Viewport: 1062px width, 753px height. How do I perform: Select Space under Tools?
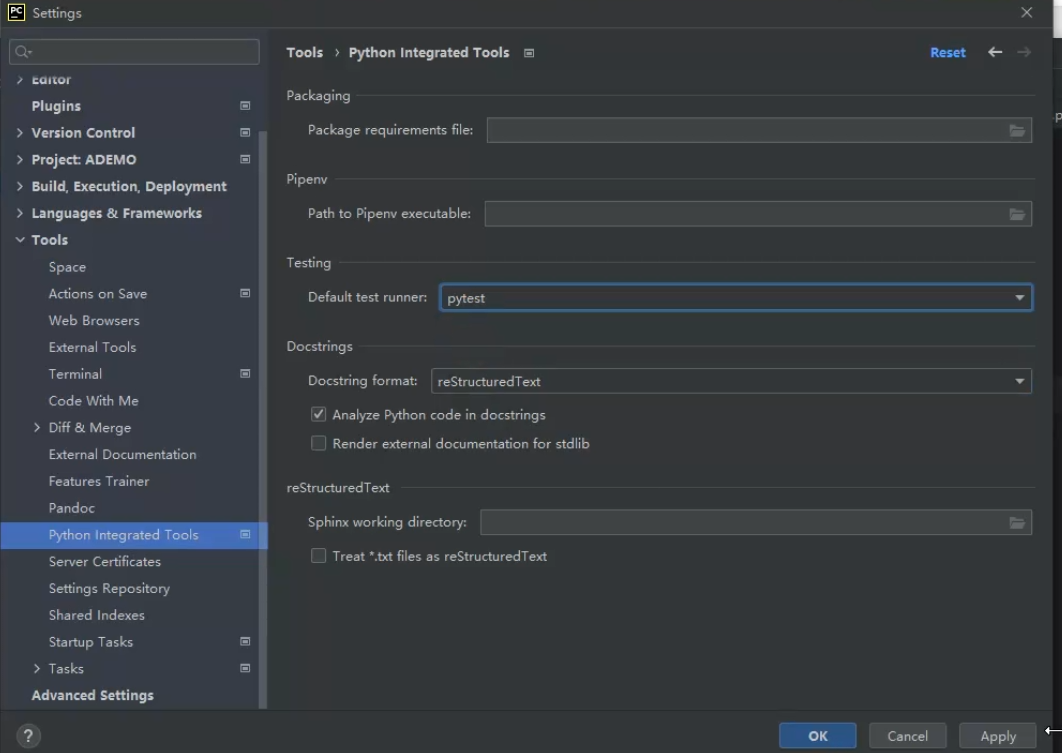pyautogui.click(x=67, y=267)
